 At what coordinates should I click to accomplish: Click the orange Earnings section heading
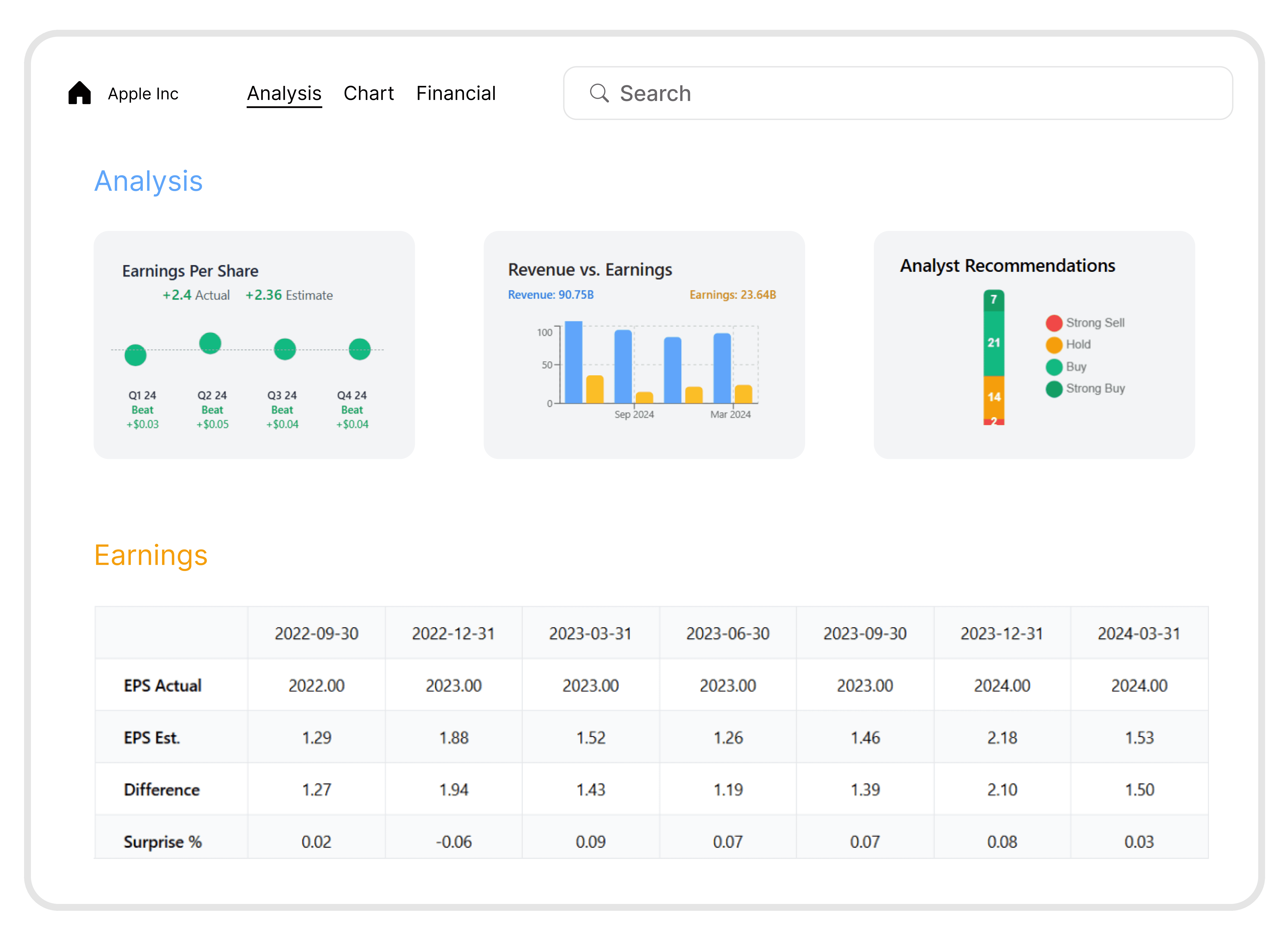point(151,555)
